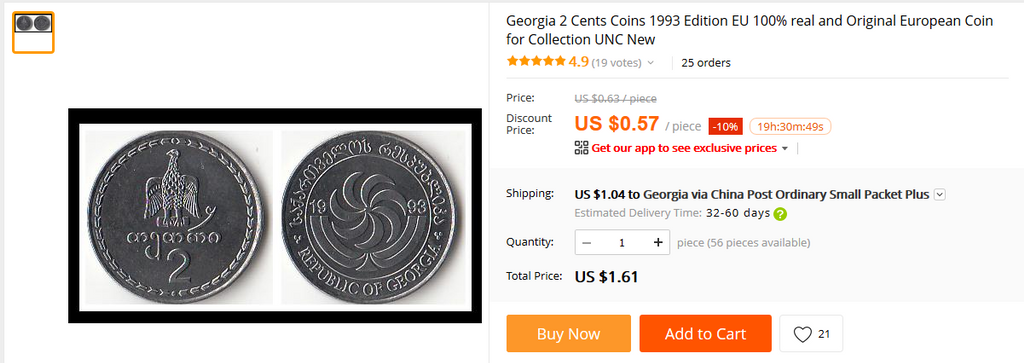Expand the exclusive app prices dropdown arrow
This screenshot has width=1024, height=363.
(785, 148)
